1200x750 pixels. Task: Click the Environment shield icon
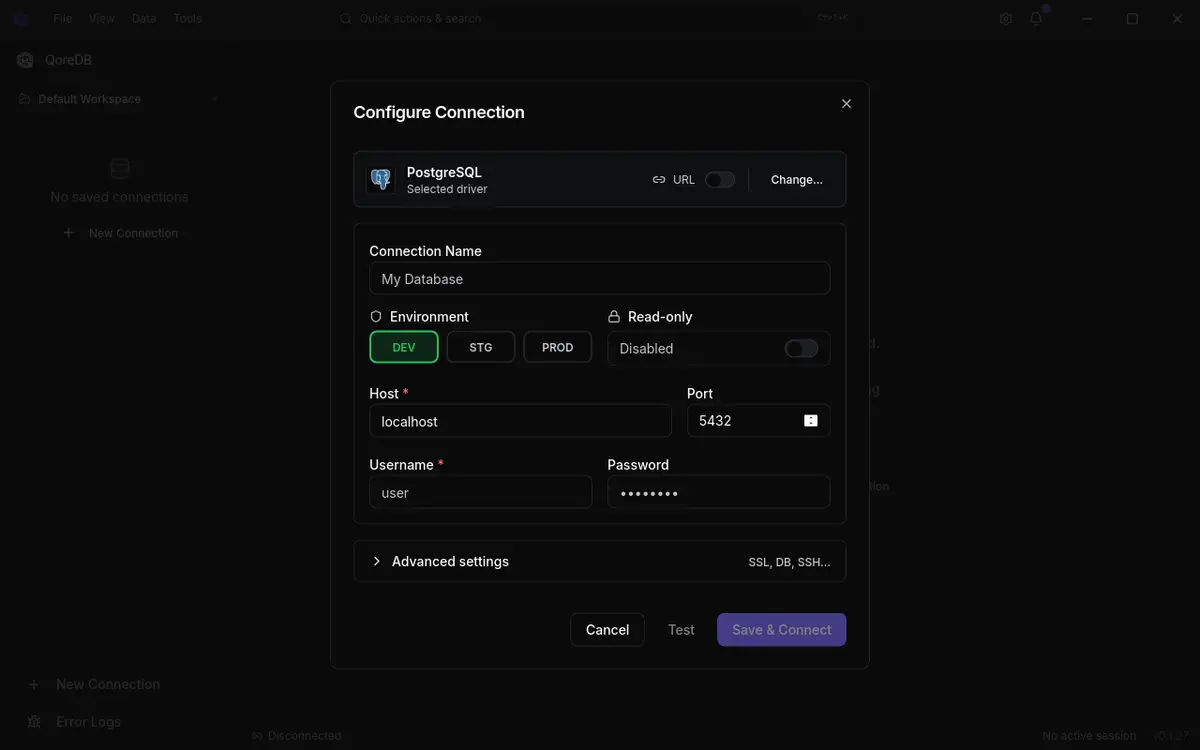[376, 316]
